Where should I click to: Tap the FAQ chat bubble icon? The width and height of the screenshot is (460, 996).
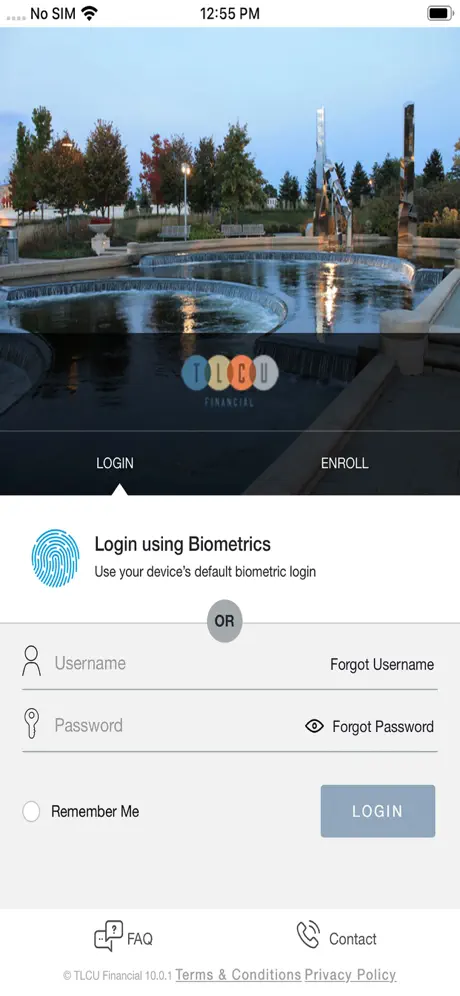(x=108, y=936)
